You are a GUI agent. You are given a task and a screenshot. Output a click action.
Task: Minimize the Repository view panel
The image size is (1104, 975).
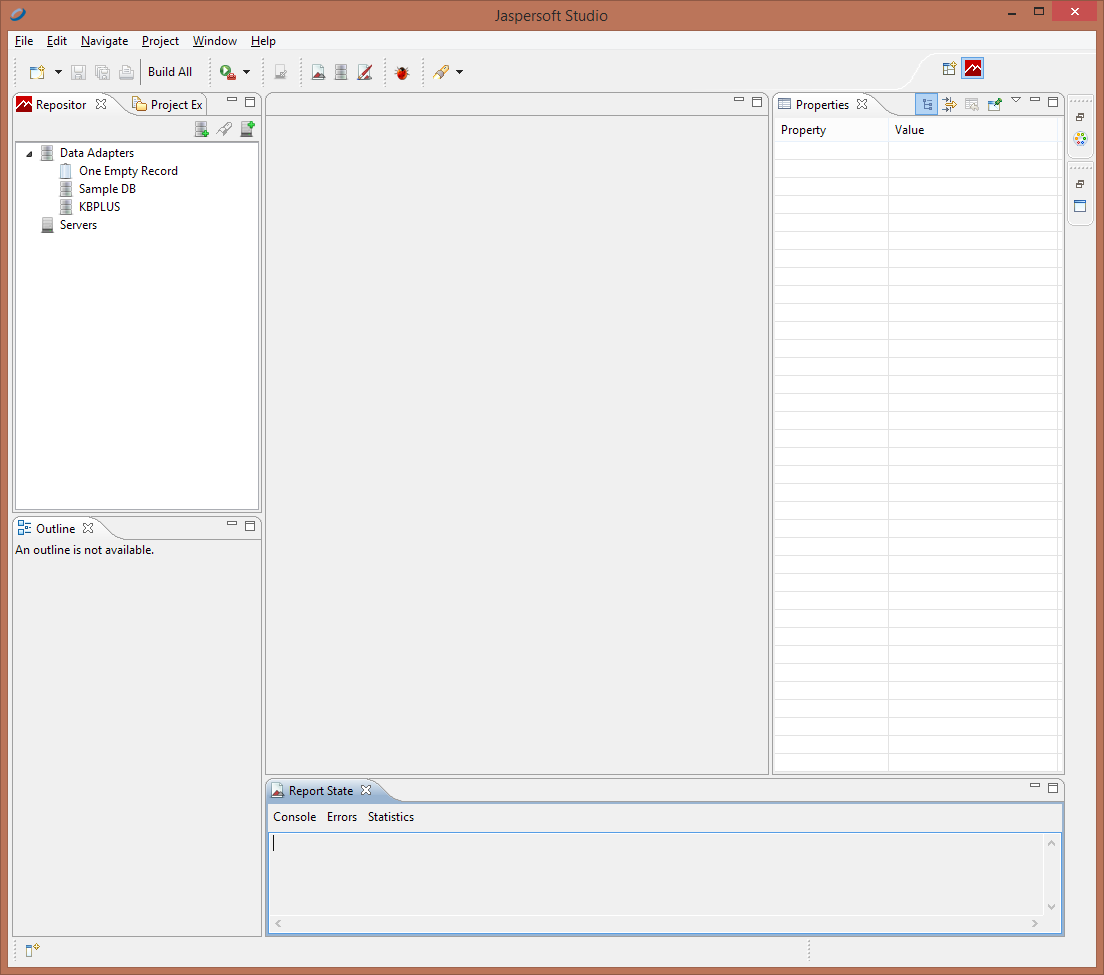[x=232, y=101]
